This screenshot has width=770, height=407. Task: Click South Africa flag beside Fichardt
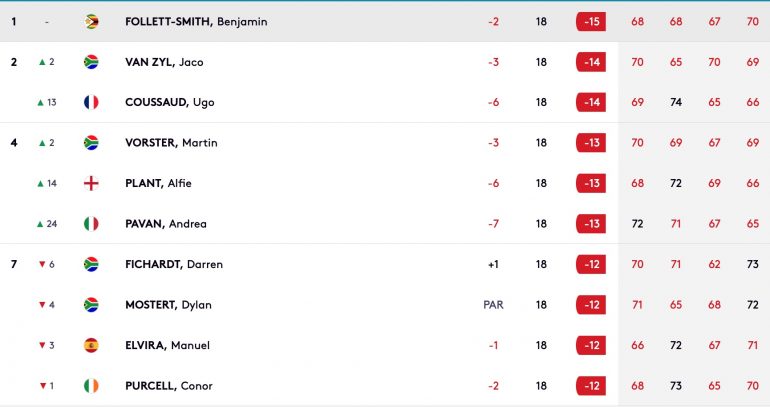91,264
